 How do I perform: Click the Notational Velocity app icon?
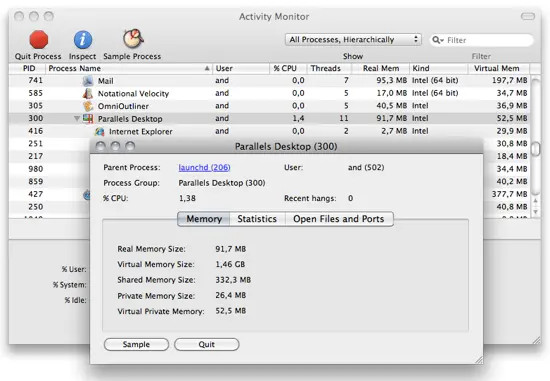[88, 93]
